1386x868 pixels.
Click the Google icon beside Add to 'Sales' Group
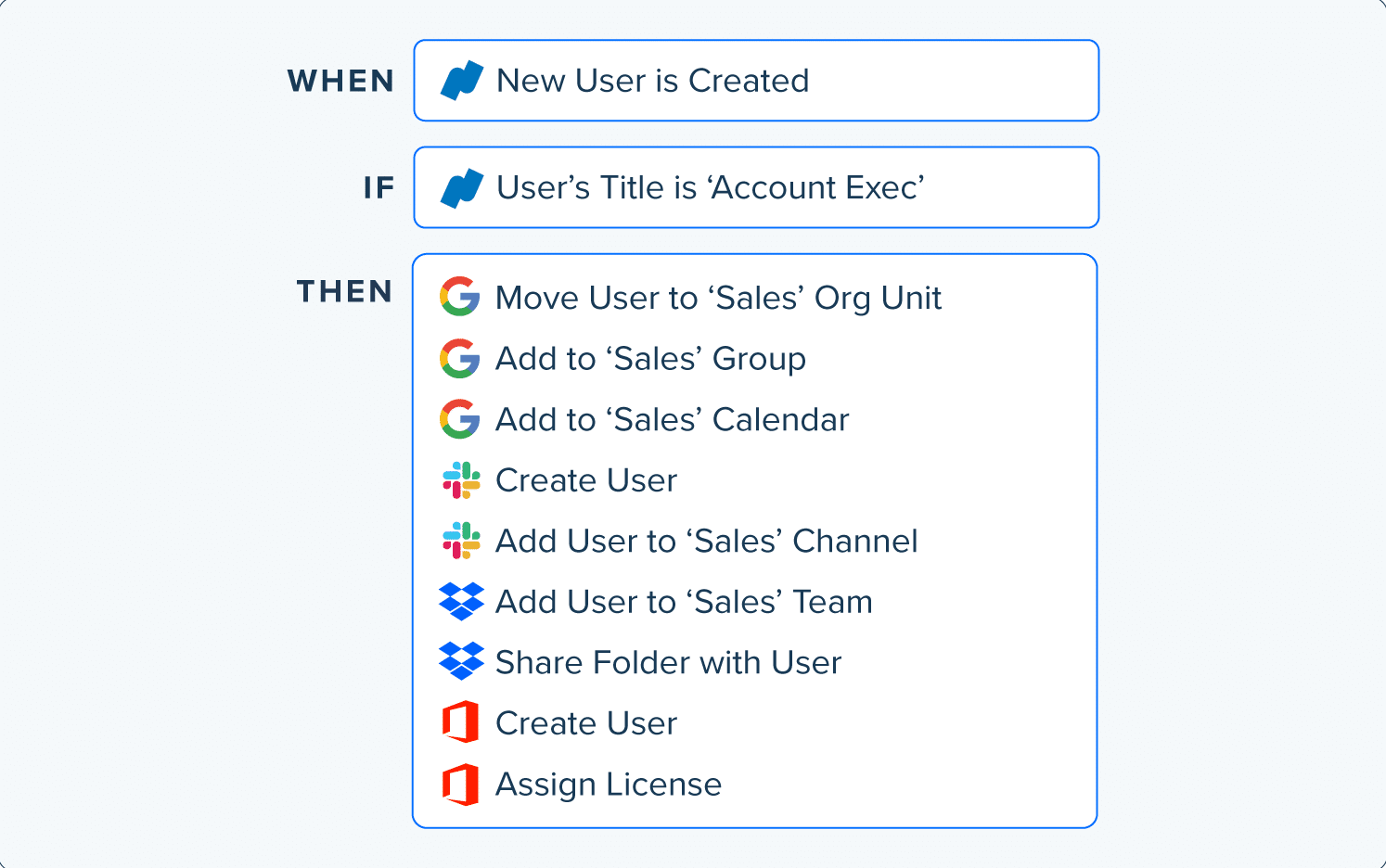(460, 358)
